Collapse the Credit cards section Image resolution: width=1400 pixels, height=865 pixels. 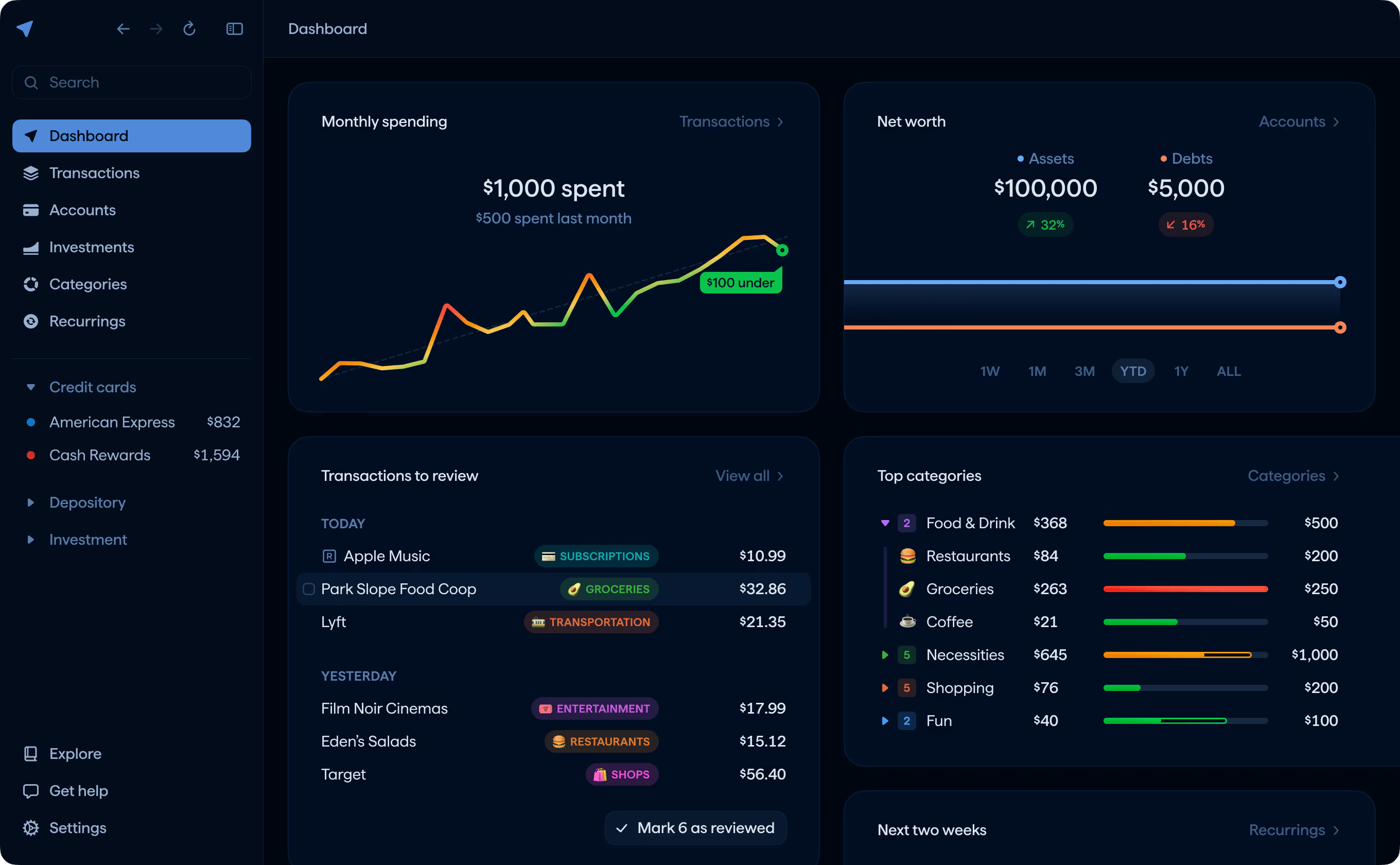tap(31, 387)
